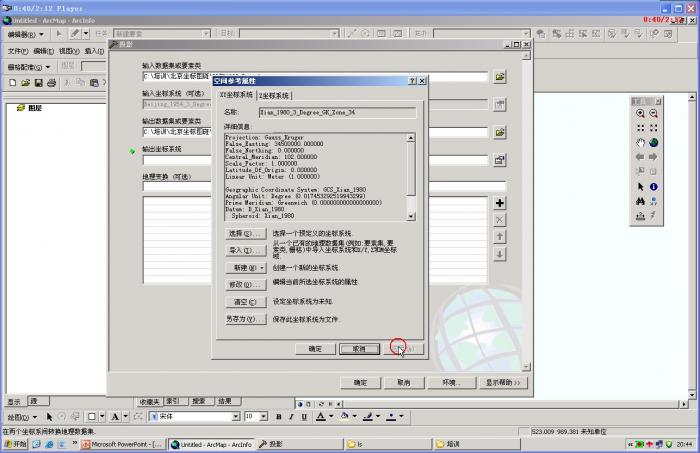Click the Bold formatting button
The width and height of the screenshot is (700, 453).
point(278,416)
